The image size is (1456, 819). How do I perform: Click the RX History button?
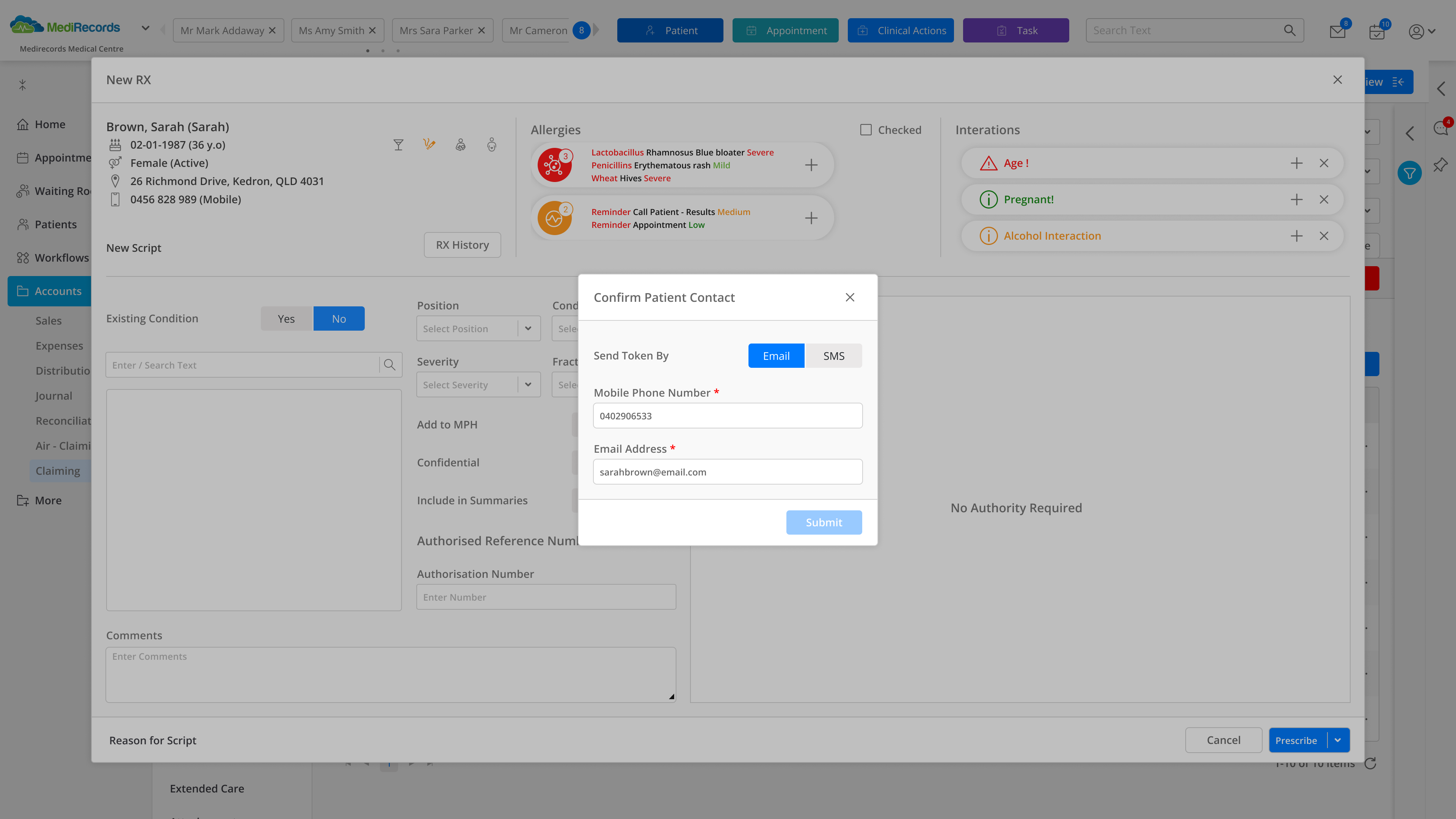(462, 245)
